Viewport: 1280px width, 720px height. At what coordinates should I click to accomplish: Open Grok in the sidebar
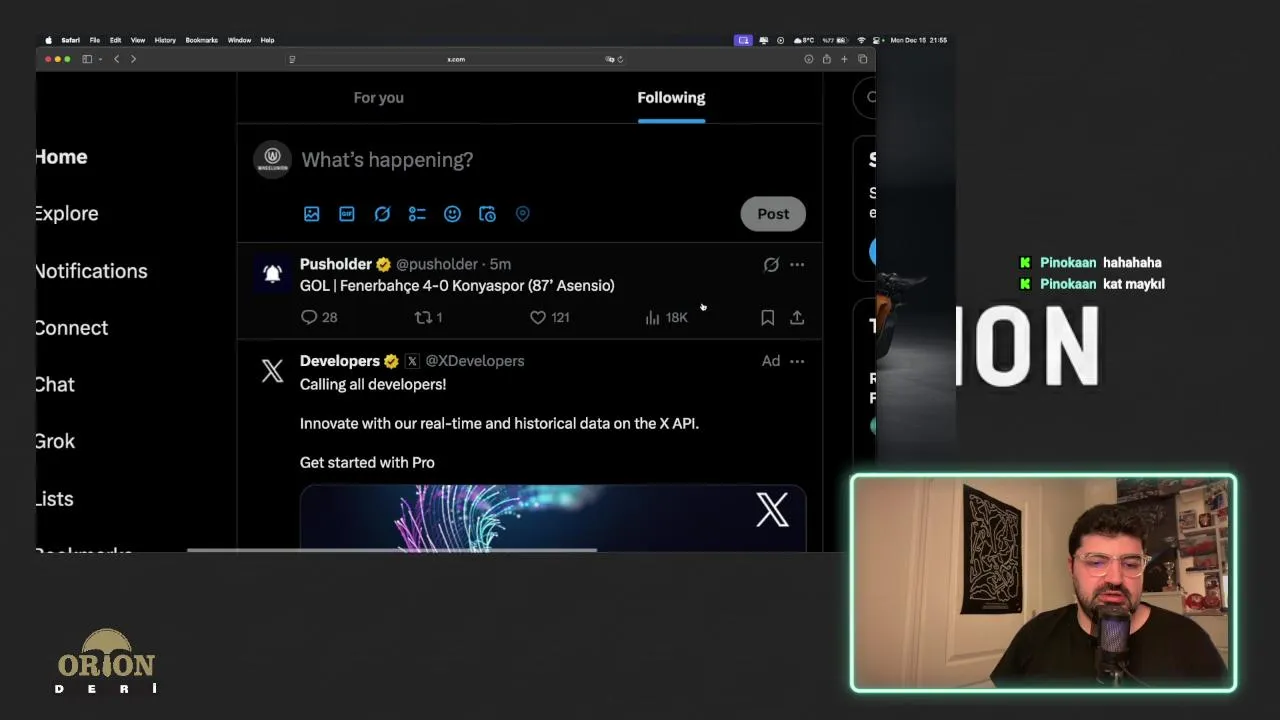(54, 441)
